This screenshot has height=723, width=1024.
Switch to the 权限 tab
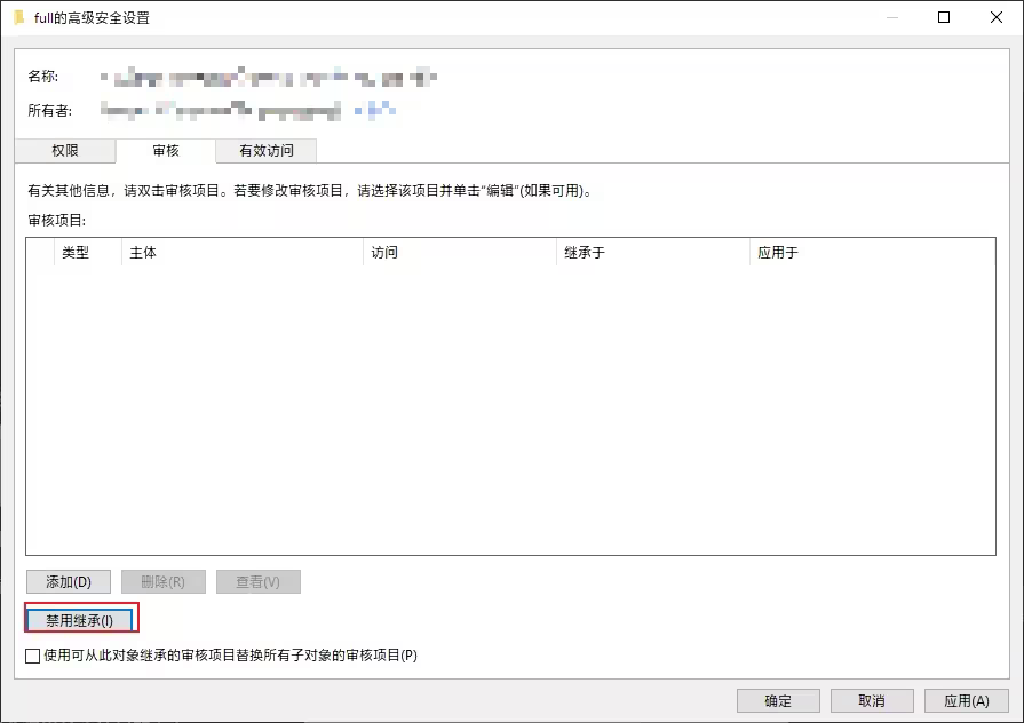click(64, 150)
